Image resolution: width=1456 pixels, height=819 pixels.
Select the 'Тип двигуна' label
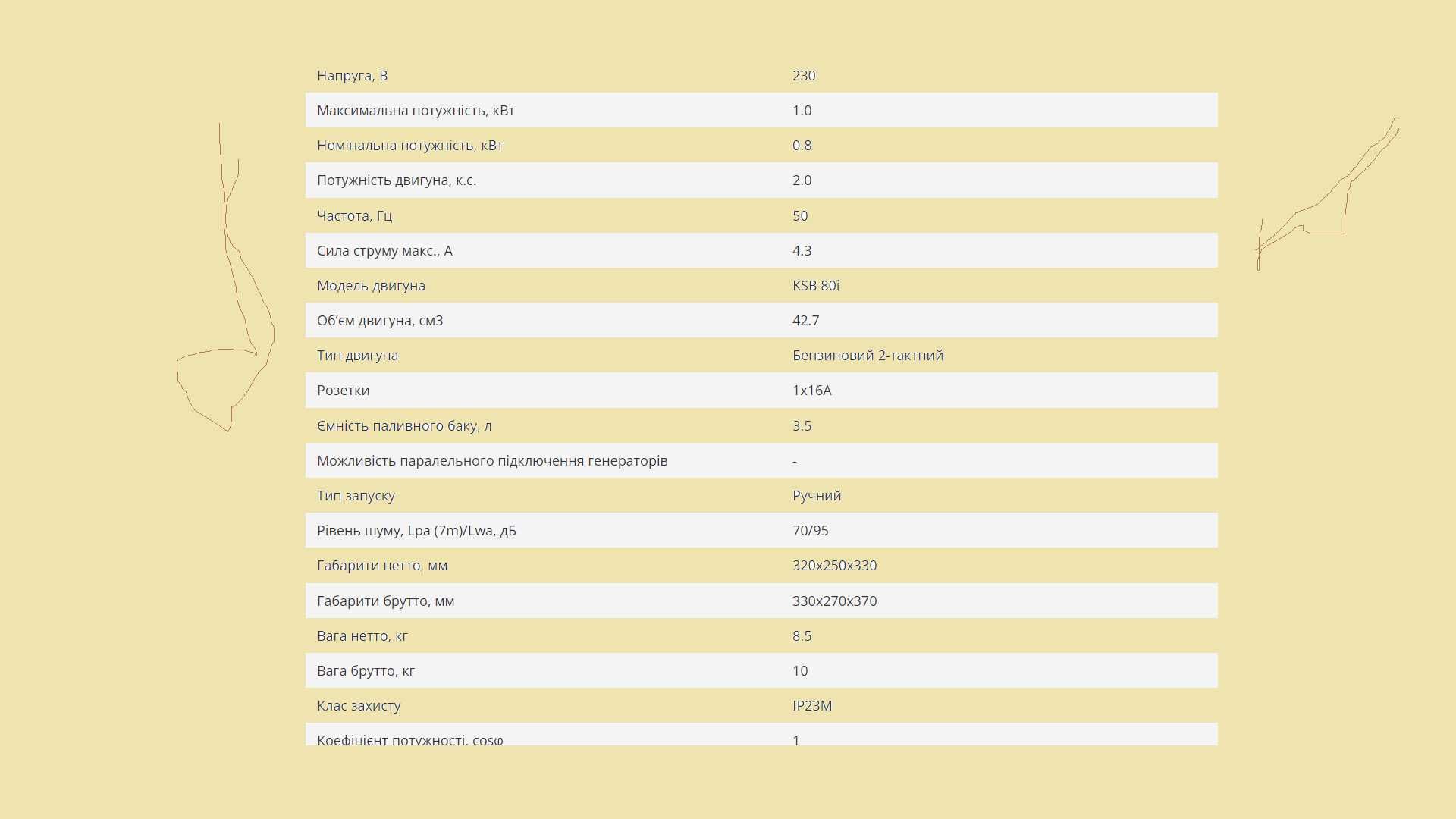357,356
